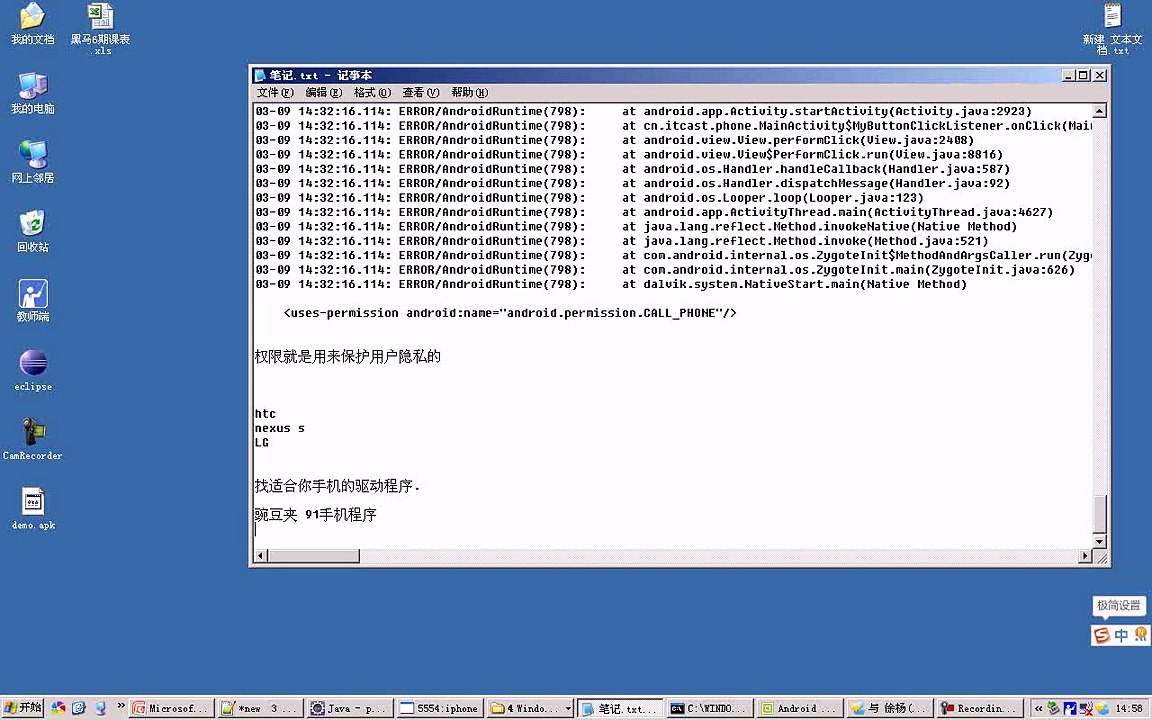
Task: Click the Sogou toolbar mascot icon
Action: (1140, 635)
